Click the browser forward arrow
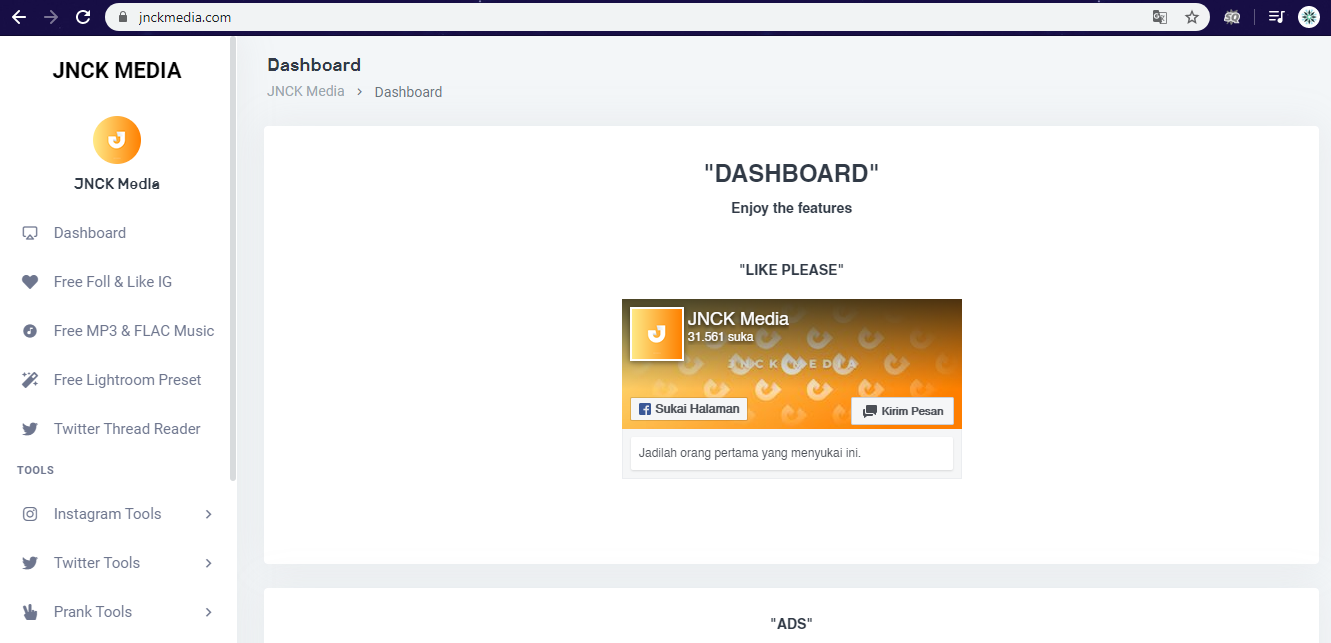 click(x=51, y=17)
